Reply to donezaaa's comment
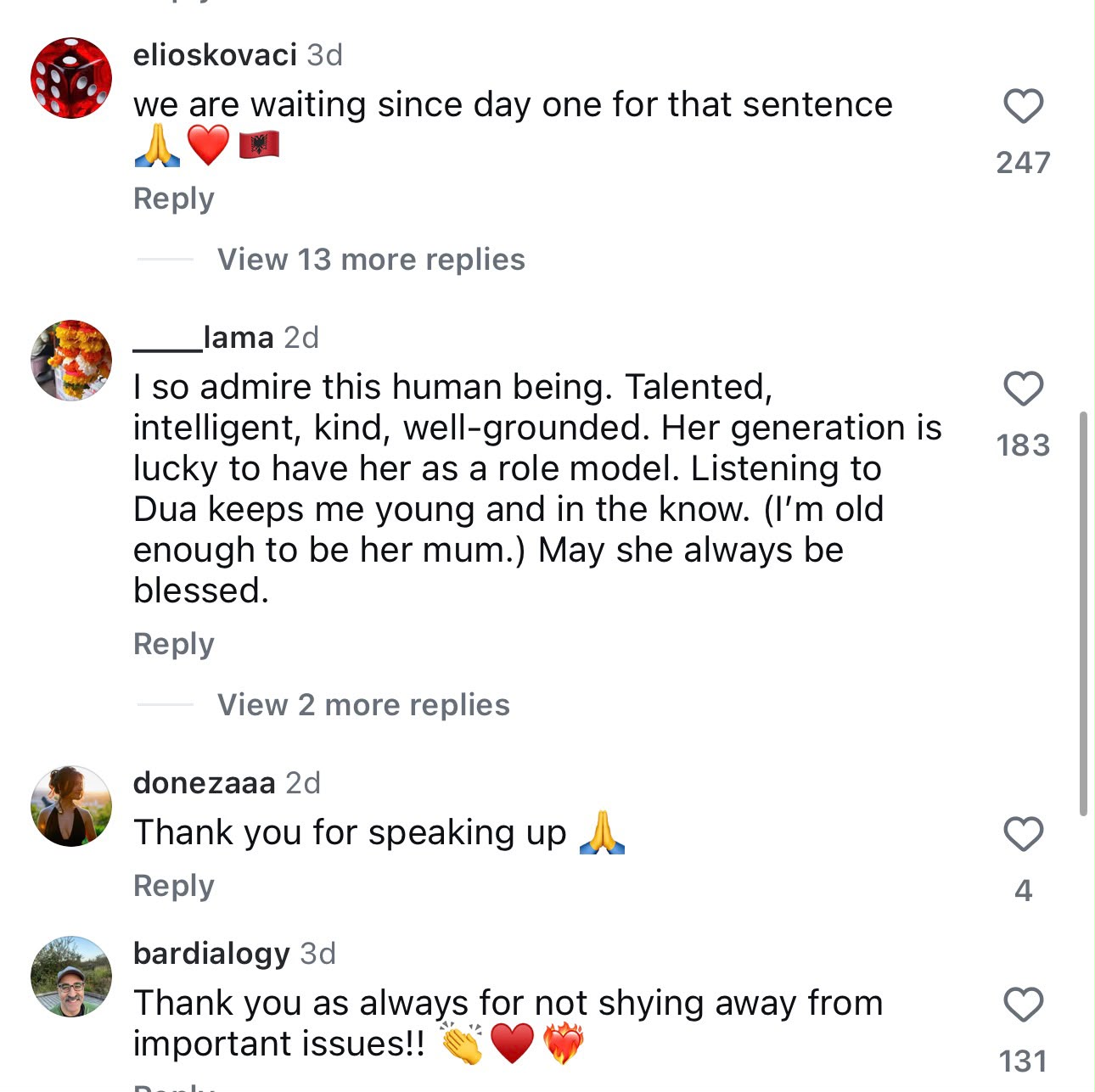This screenshot has width=1095, height=1092. click(x=174, y=886)
